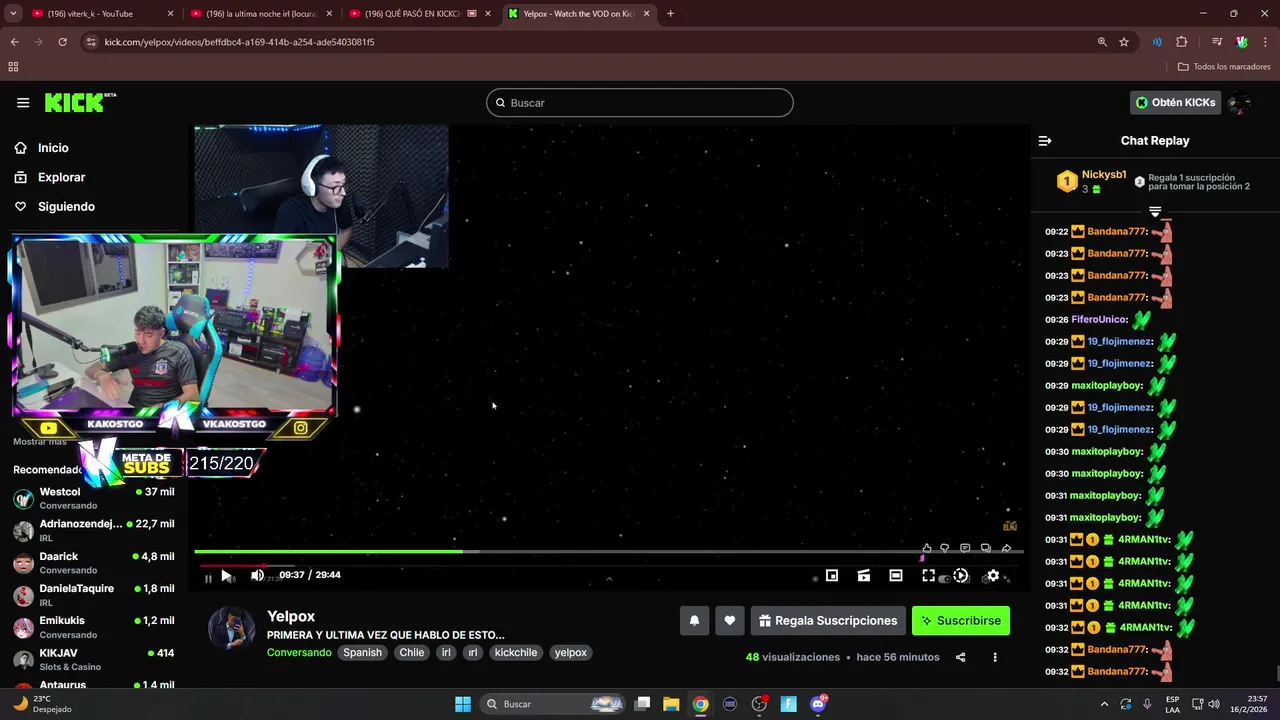Seek on the green video progress bar

pyautogui.click(x=608, y=551)
